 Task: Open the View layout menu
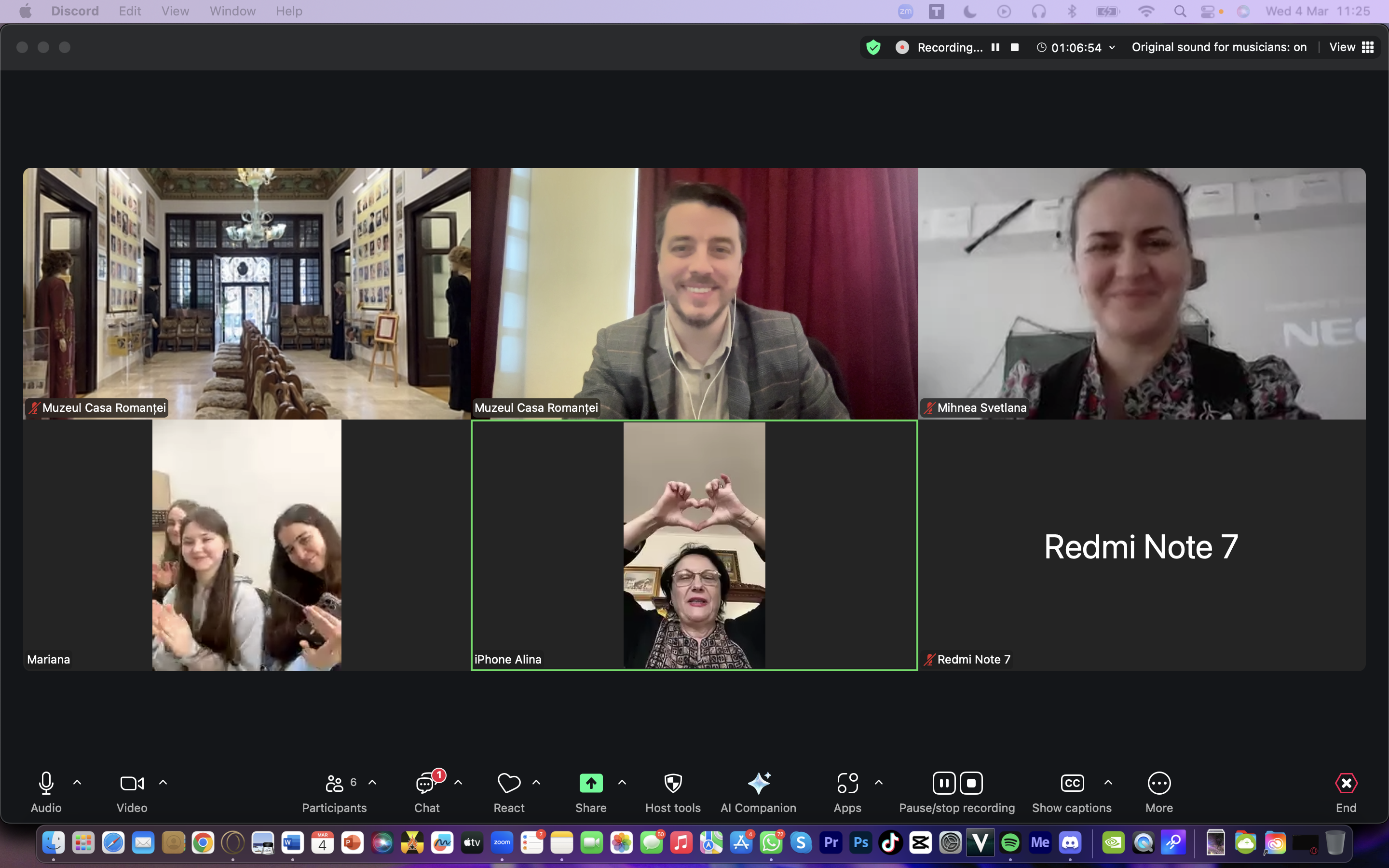click(x=1351, y=47)
